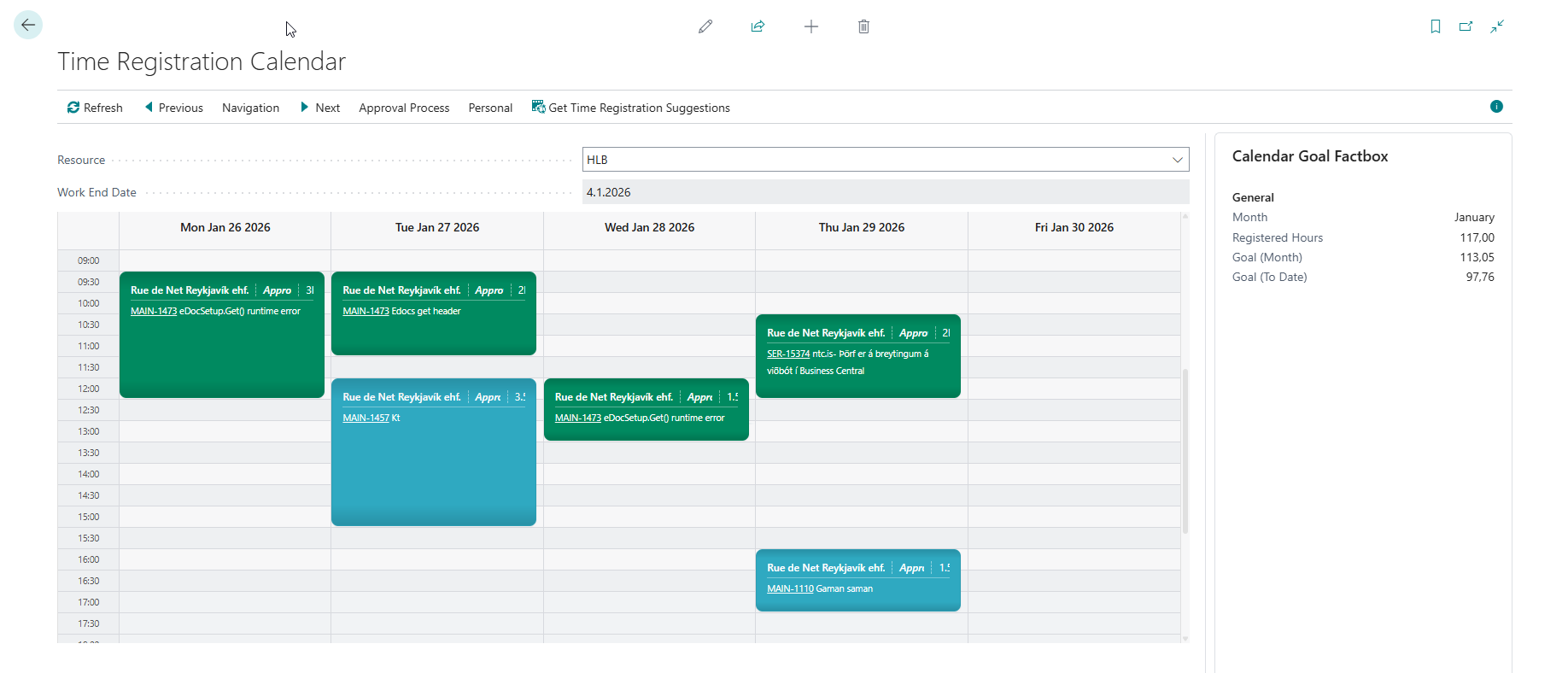Viewport: 1568px width, 673px height.
Task: Go to the Next week
Action: [320, 108]
